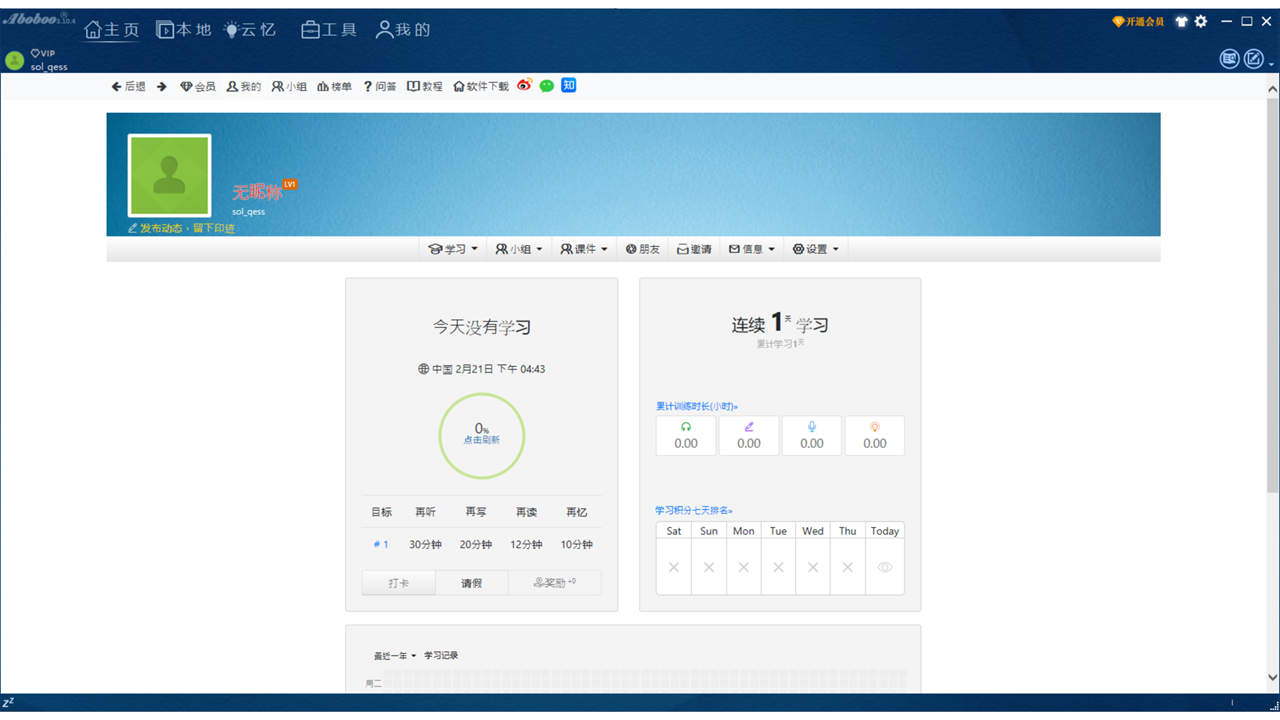This screenshot has width=1280, height=720.
Task: Click the eye icon under Today
Action: (884, 567)
